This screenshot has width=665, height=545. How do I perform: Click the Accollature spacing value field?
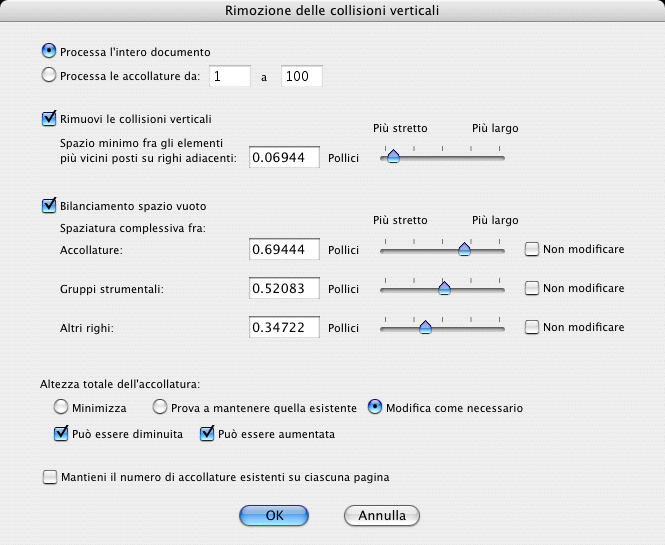pyautogui.click(x=283, y=249)
